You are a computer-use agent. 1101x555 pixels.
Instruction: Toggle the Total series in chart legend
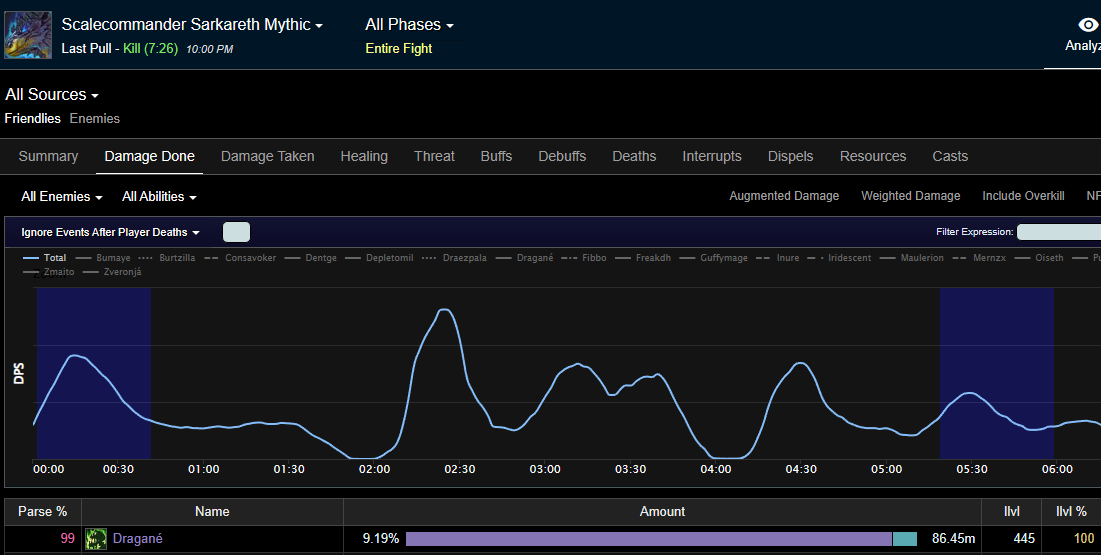[45, 258]
